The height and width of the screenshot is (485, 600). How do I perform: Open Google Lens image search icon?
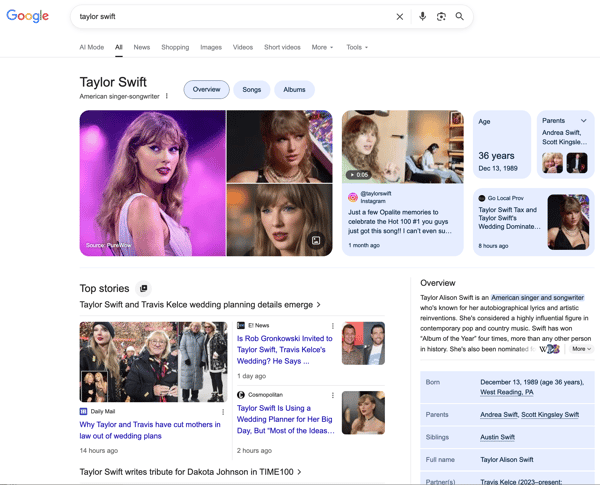coord(441,16)
